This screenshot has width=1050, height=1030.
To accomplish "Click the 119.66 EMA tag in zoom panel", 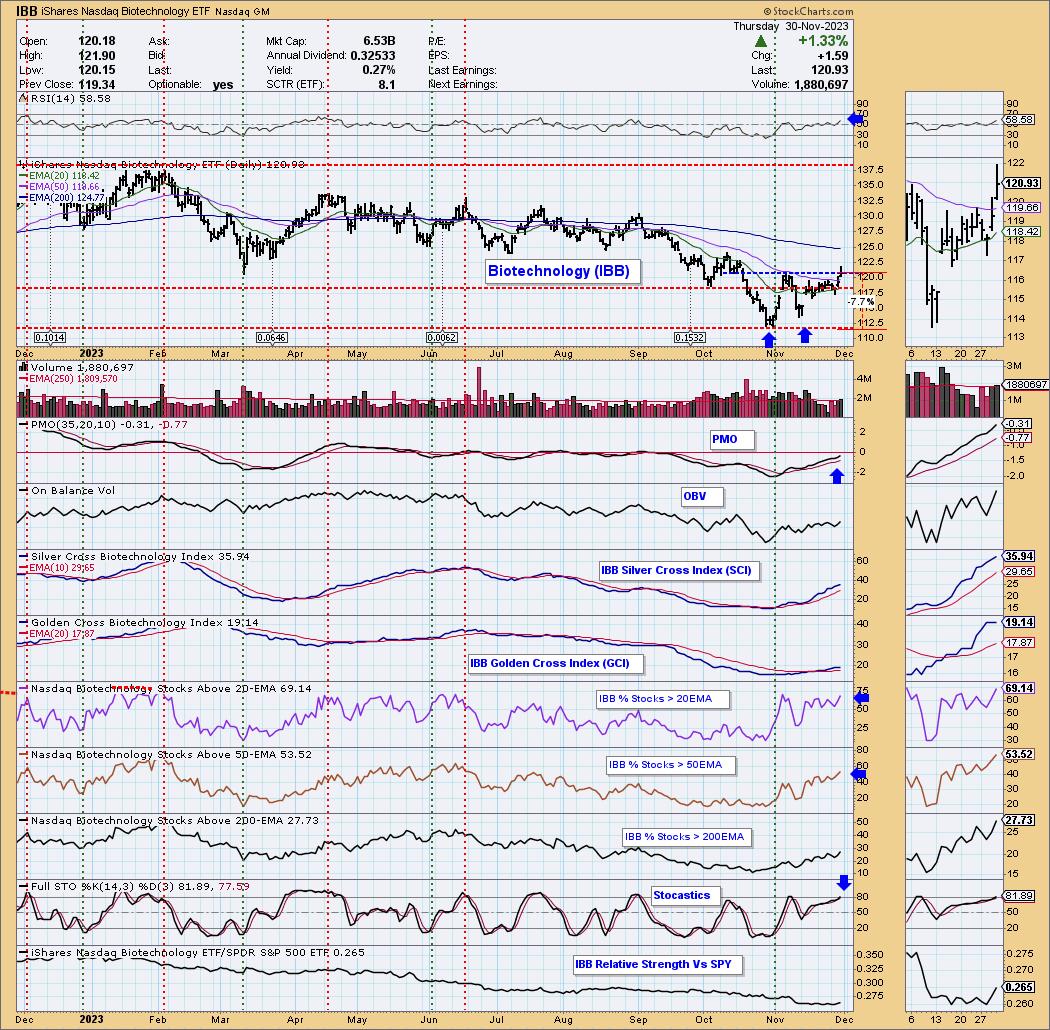I will (x=1023, y=208).
